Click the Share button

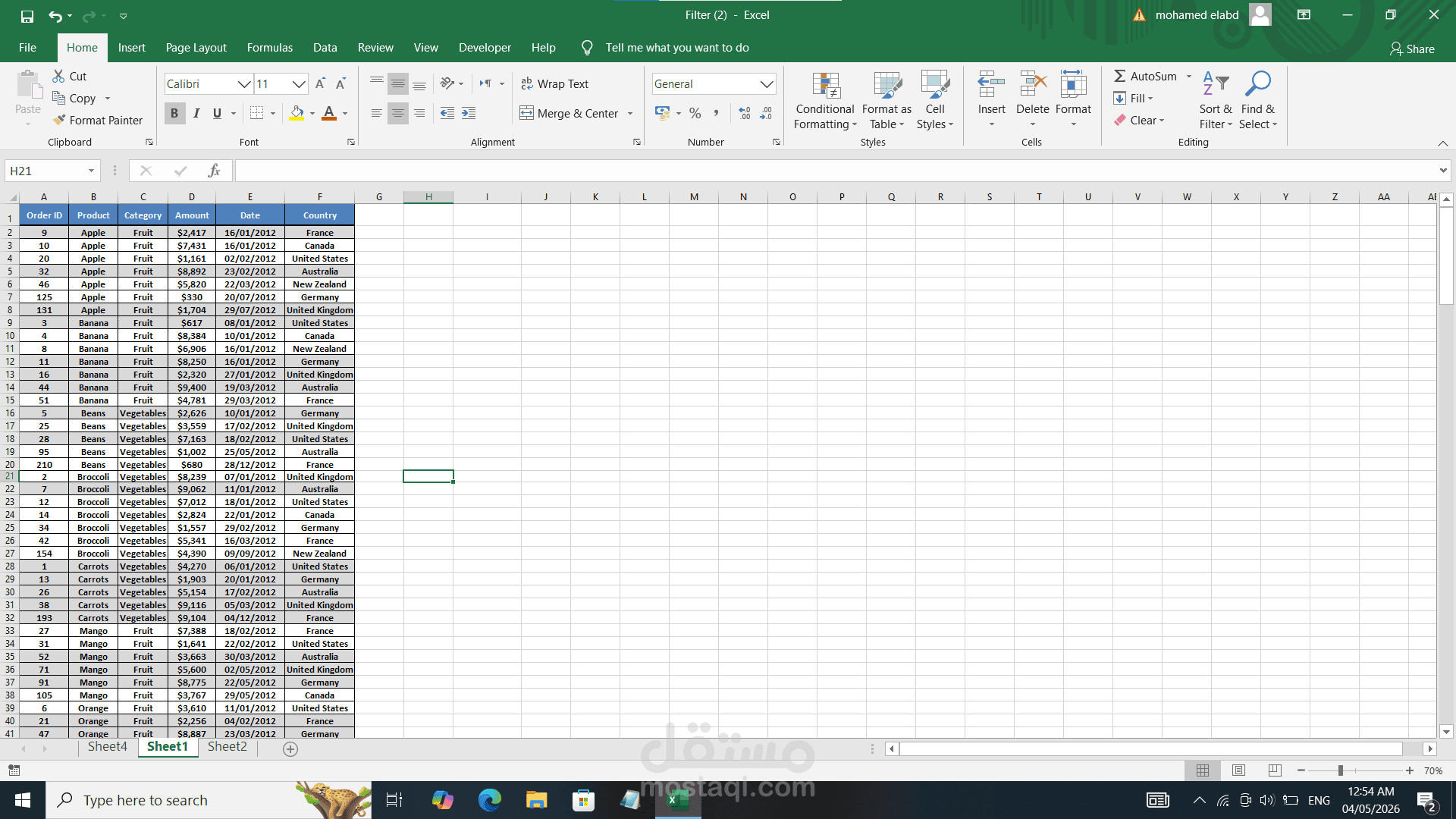click(1412, 49)
